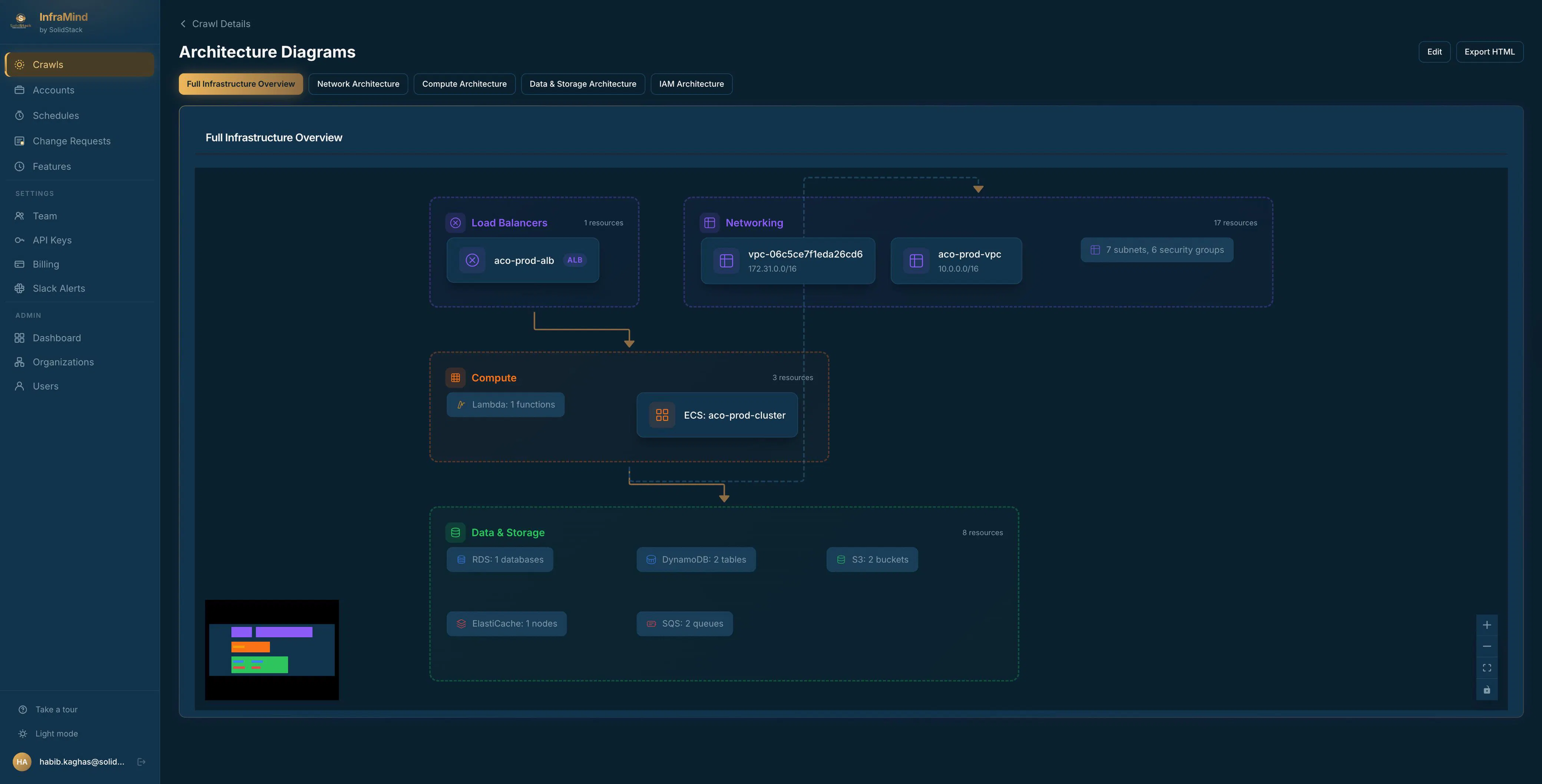
Task: Click the Slack Alerts icon
Action: tap(20, 289)
